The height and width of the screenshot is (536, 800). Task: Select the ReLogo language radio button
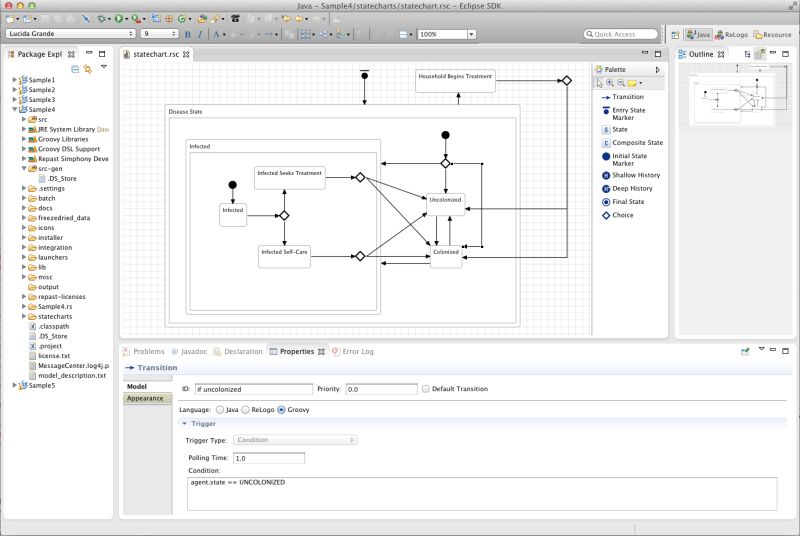[245, 410]
